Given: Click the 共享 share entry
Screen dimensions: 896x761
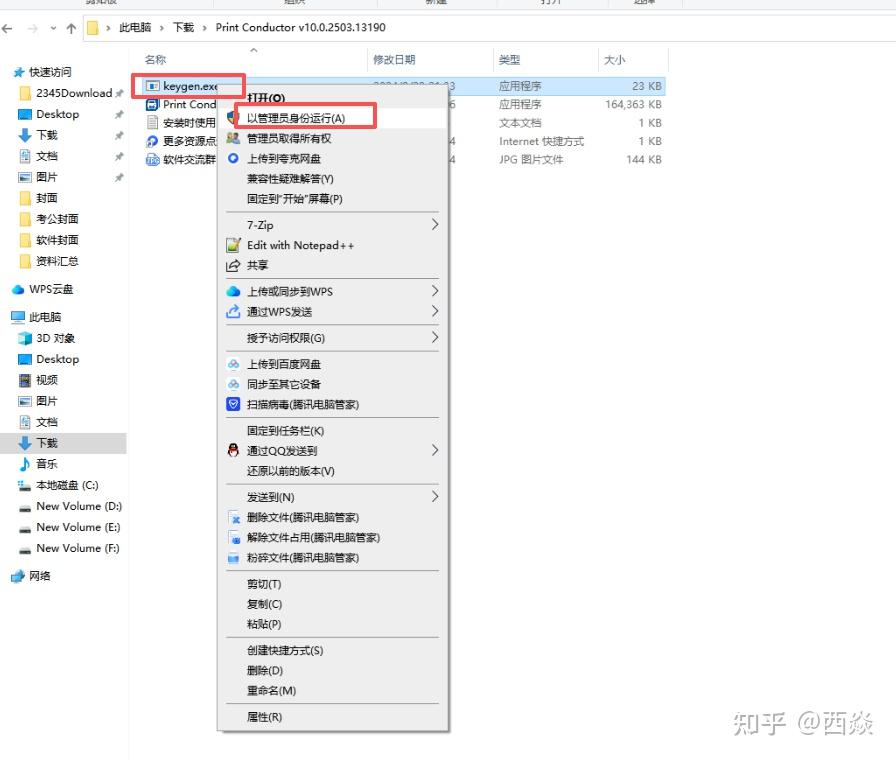Looking at the screenshot, I should click(x=258, y=265).
